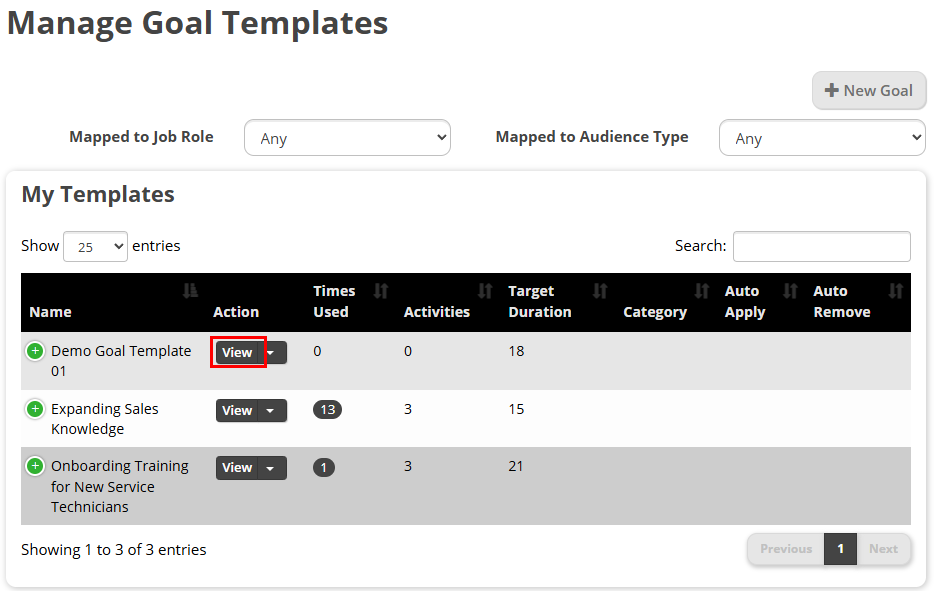Expand the Expanding Sales Knowledge row
934x591 pixels.
pos(36,409)
